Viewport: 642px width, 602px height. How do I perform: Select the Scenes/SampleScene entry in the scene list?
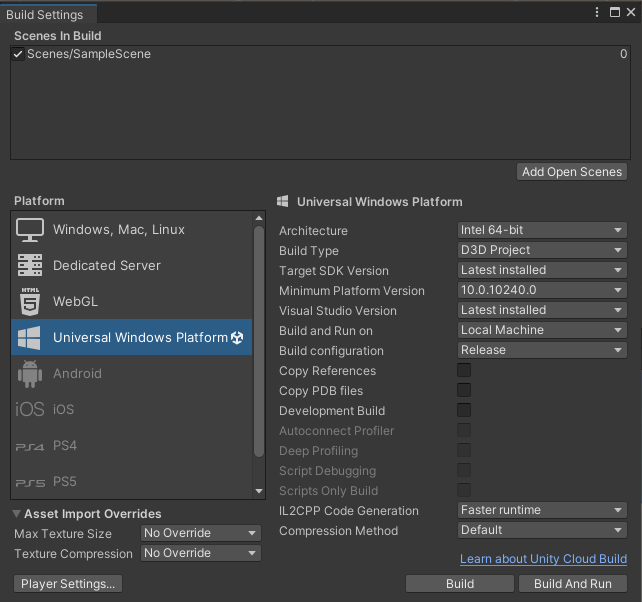[x=320, y=54]
